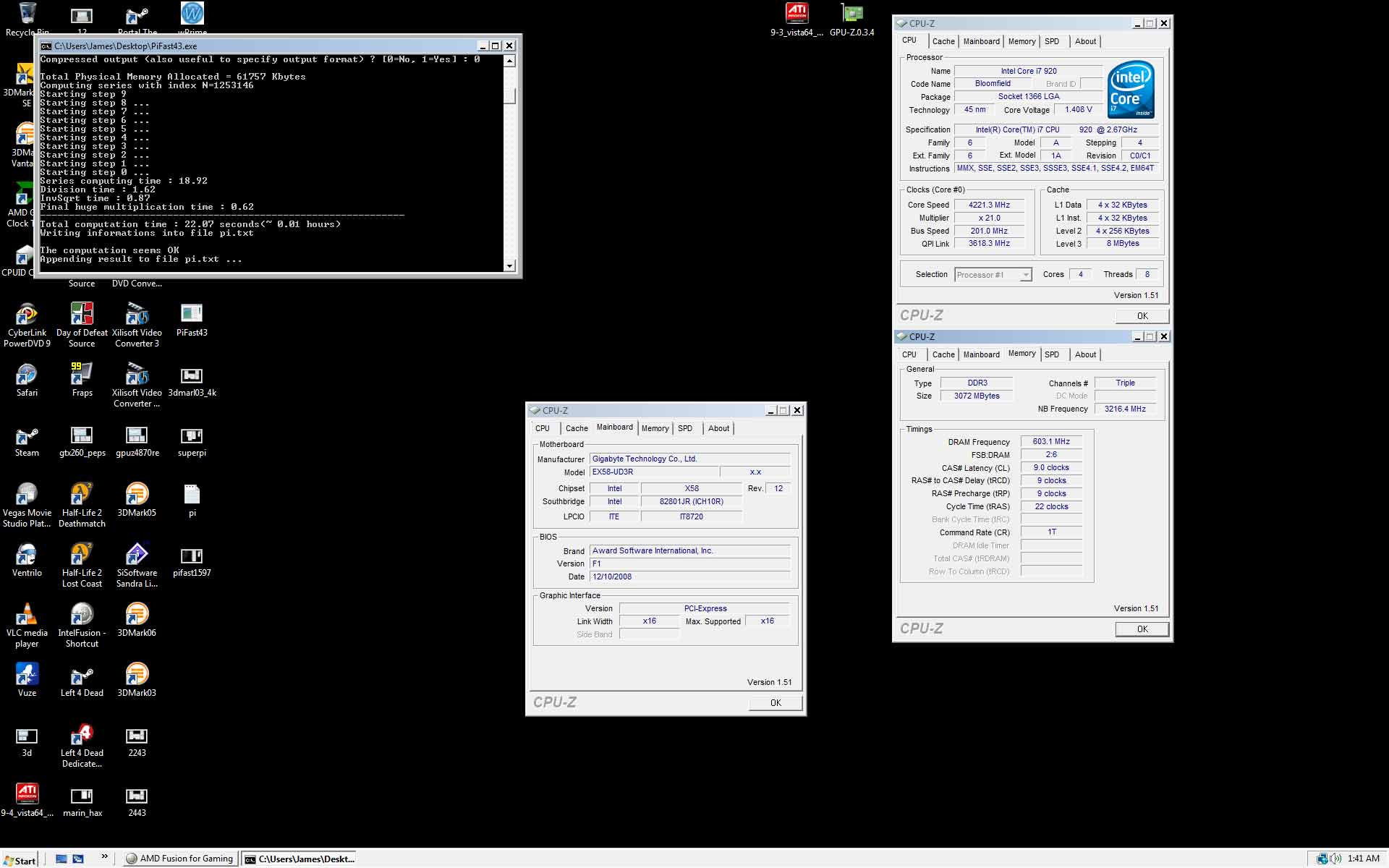This screenshot has width=1389, height=868.
Task: Open About tab in Mainboard CPU-Z window
Action: (x=718, y=428)
